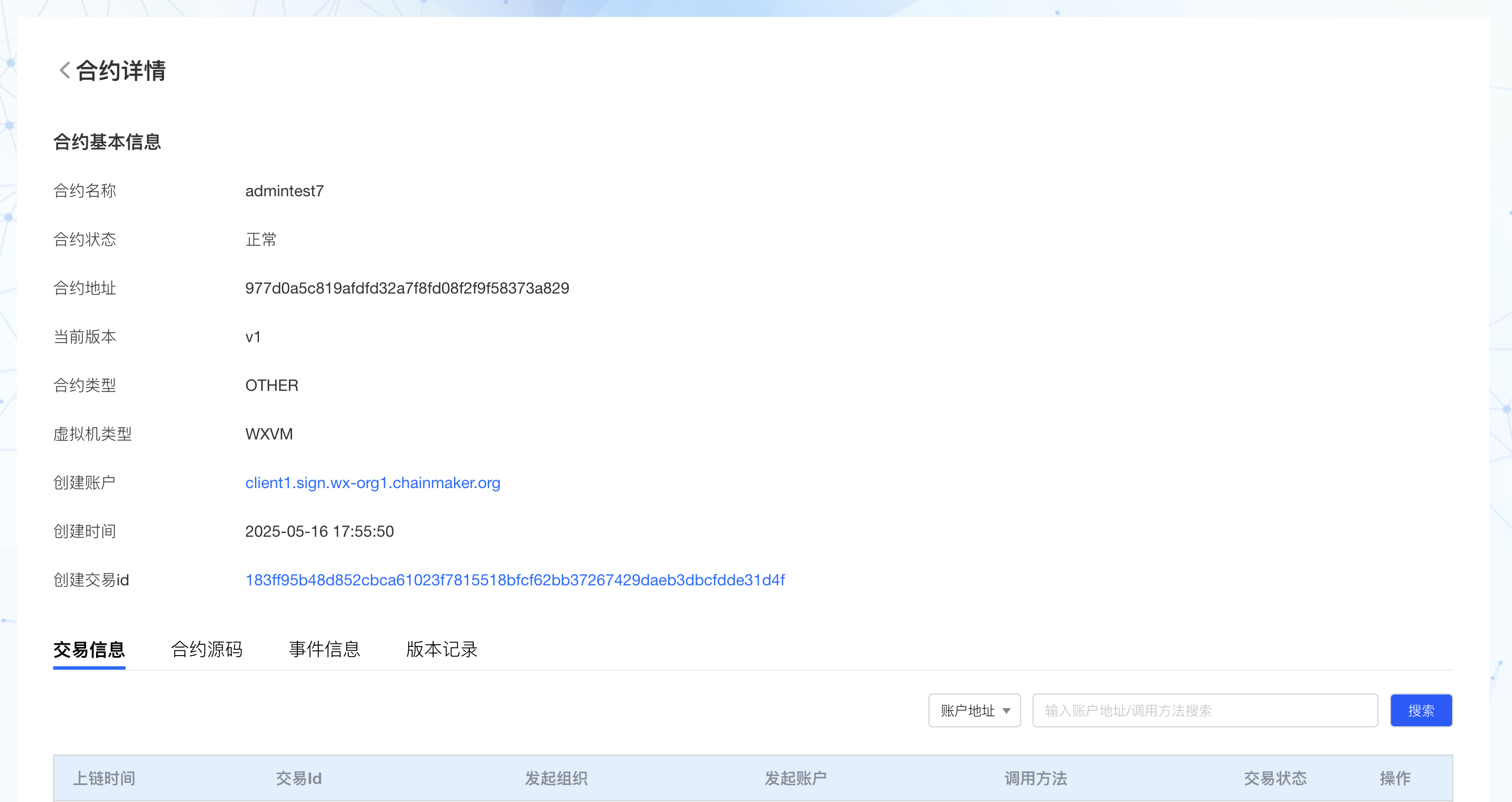1512x802 pixels.
Task: Click the 合约名称 field label
Action: pyautogui.click(x=84, y=191)
